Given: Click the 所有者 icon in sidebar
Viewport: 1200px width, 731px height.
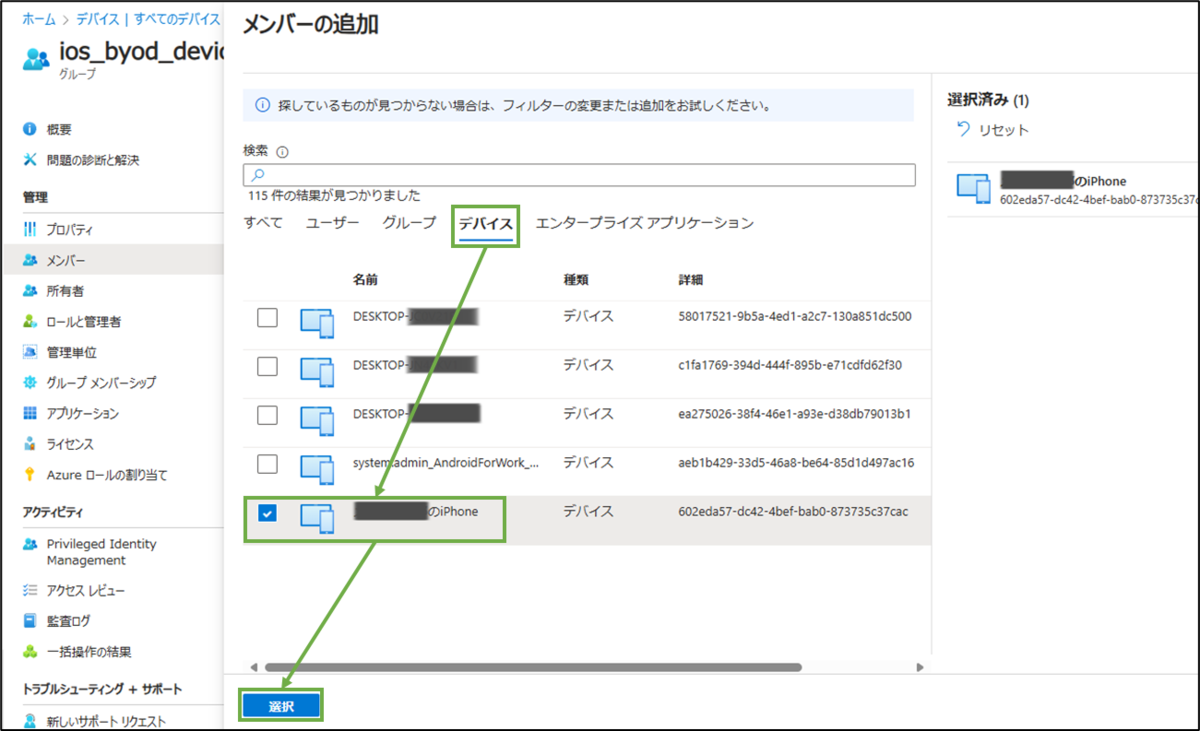Looking at the screenshot, I should 30,291.
